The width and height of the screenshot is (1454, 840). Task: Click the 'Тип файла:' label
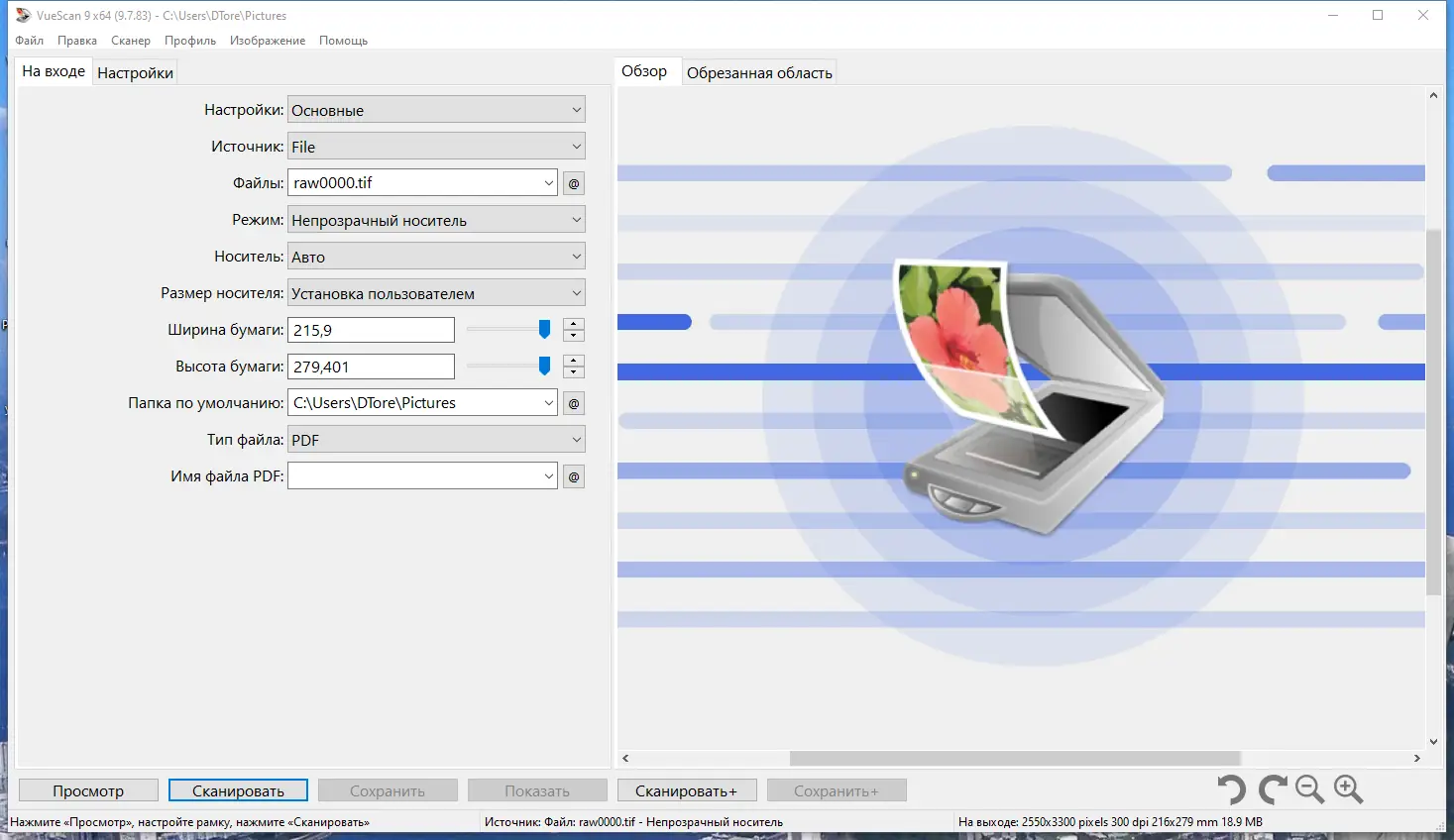pyautogui.click(x=245, y=440)
